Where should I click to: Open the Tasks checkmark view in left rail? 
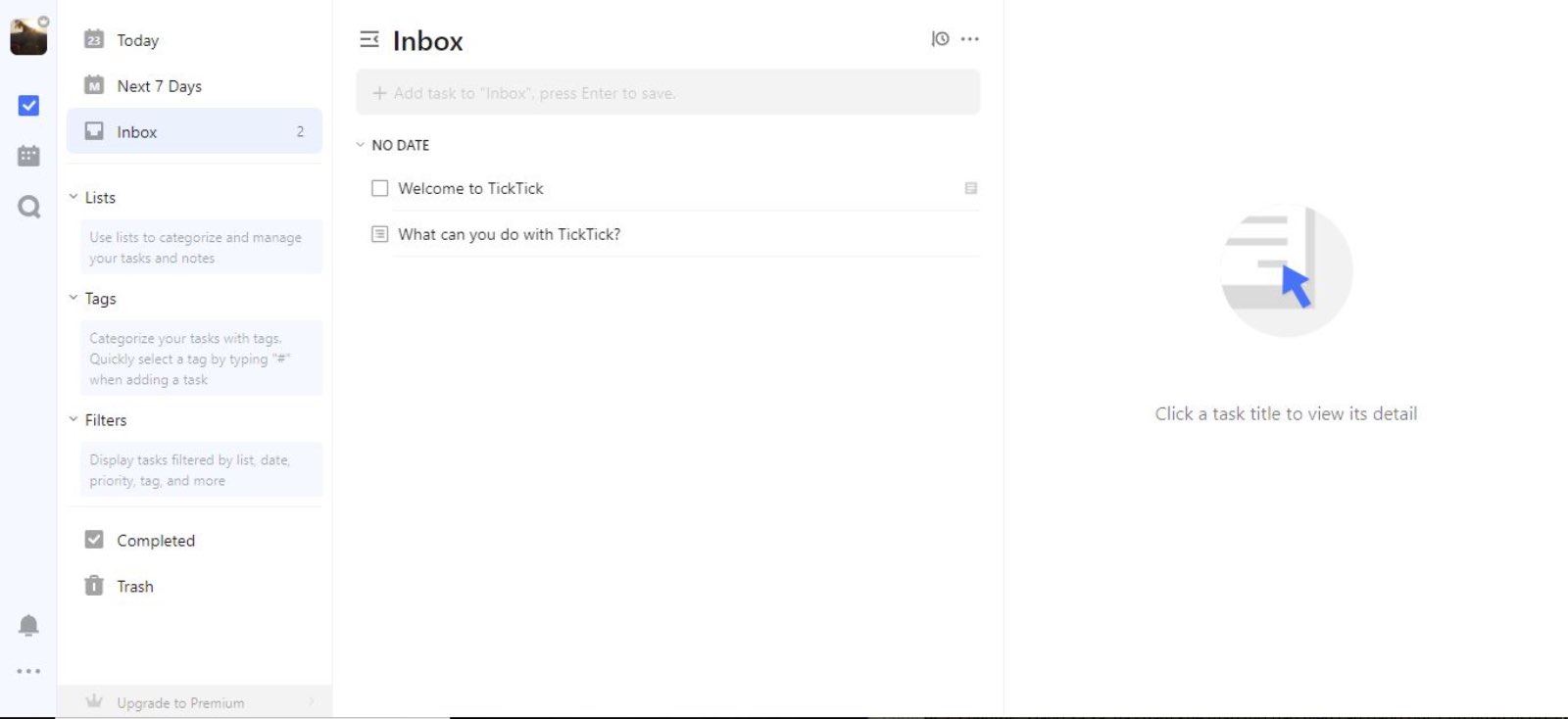coord(28,105)
